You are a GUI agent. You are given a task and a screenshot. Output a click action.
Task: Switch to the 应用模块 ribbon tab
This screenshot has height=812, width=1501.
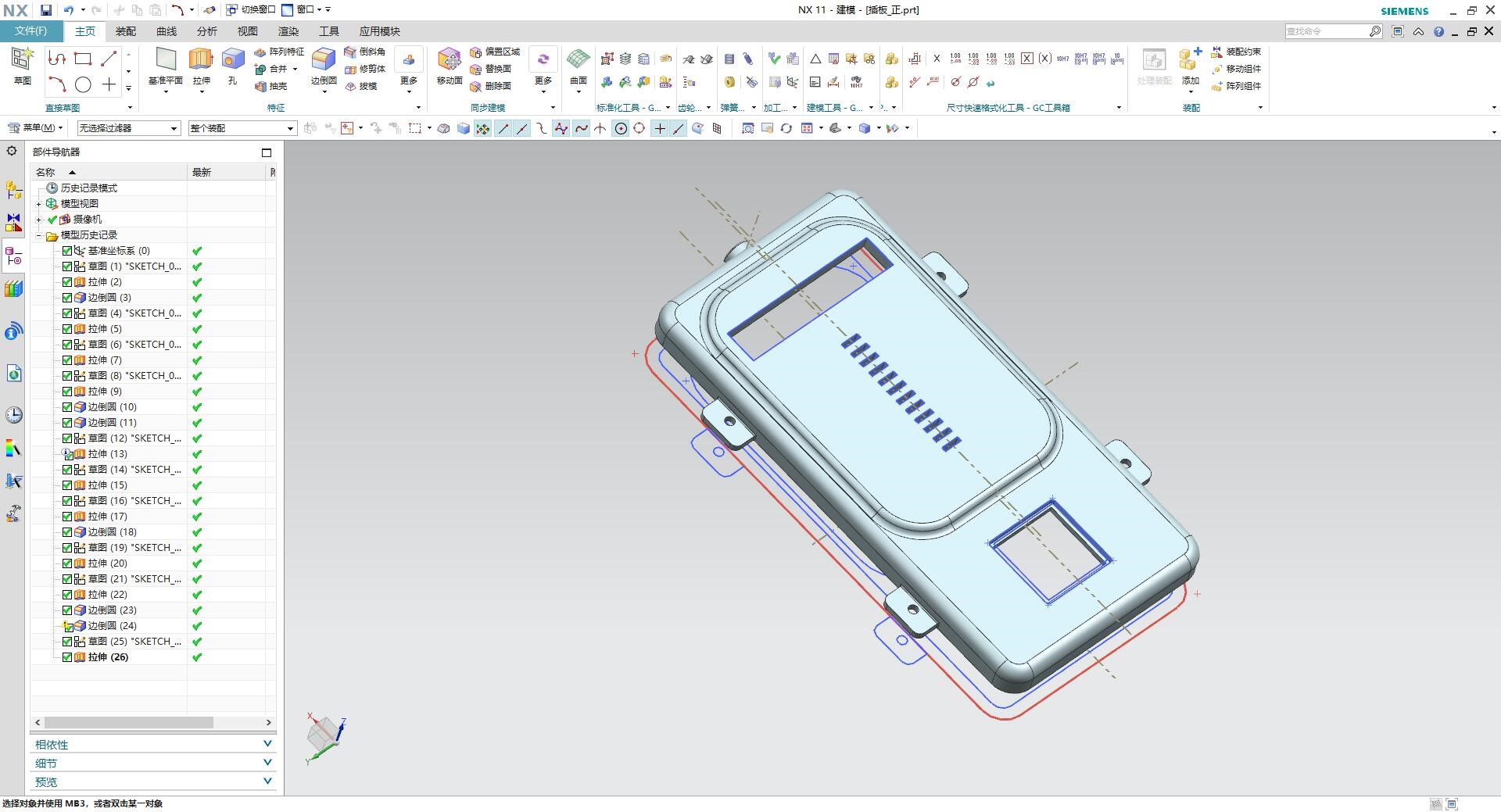[380, 31]
